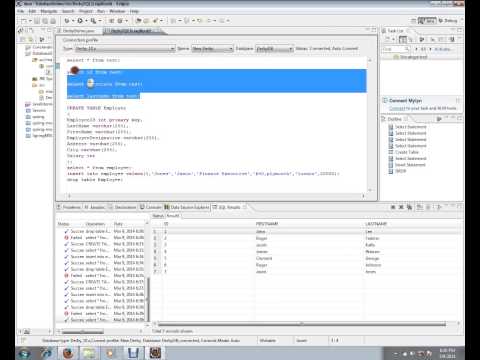Open the Help menu
The width and height of the screenshot is (480, 360).
[134, 11]
